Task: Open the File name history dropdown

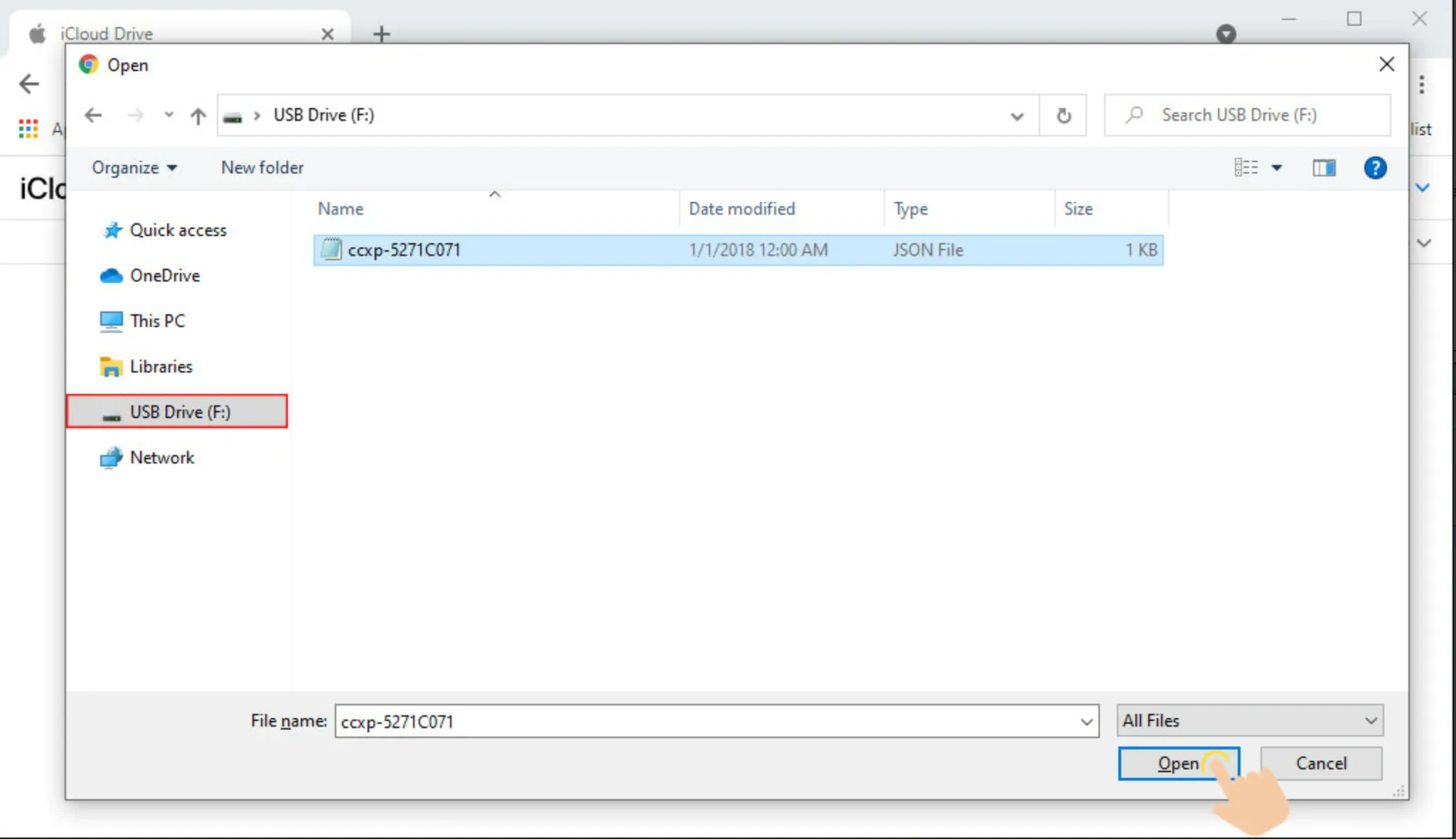Action: pyautogui.click(x=1086, y=722)
